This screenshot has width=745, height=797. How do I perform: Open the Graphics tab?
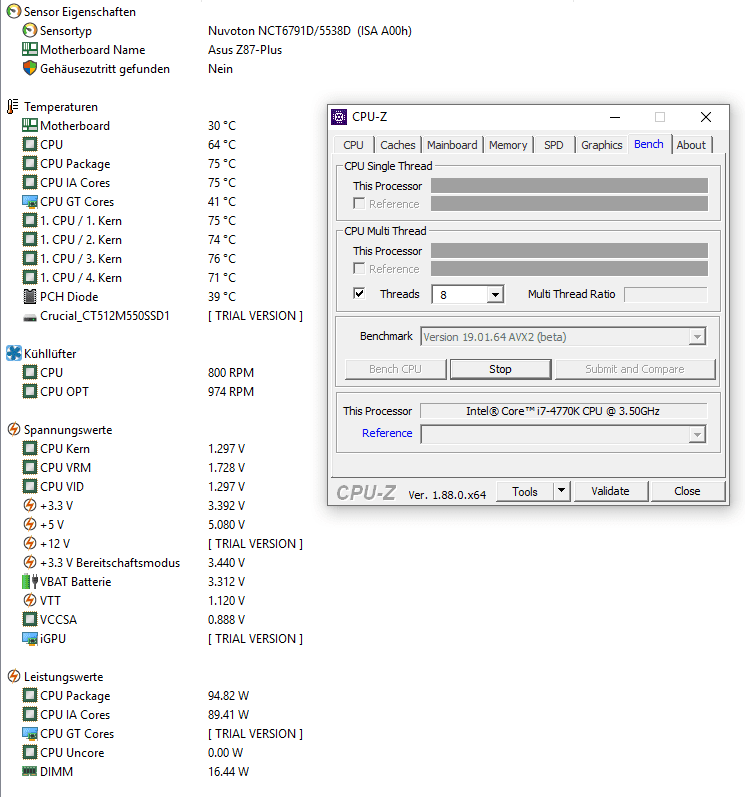pos(601,145)
